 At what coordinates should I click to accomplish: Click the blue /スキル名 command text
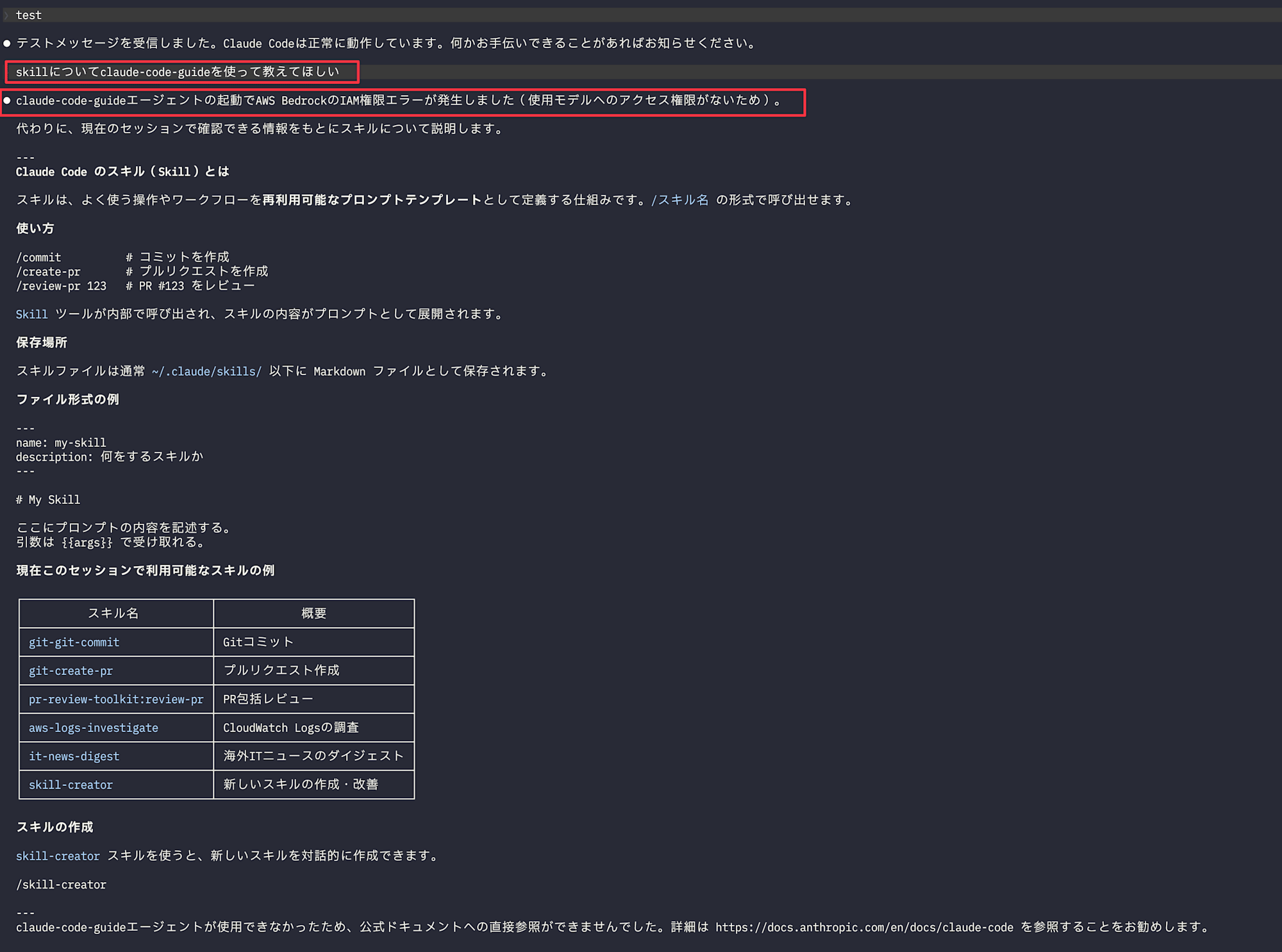(x=679, y=200)
